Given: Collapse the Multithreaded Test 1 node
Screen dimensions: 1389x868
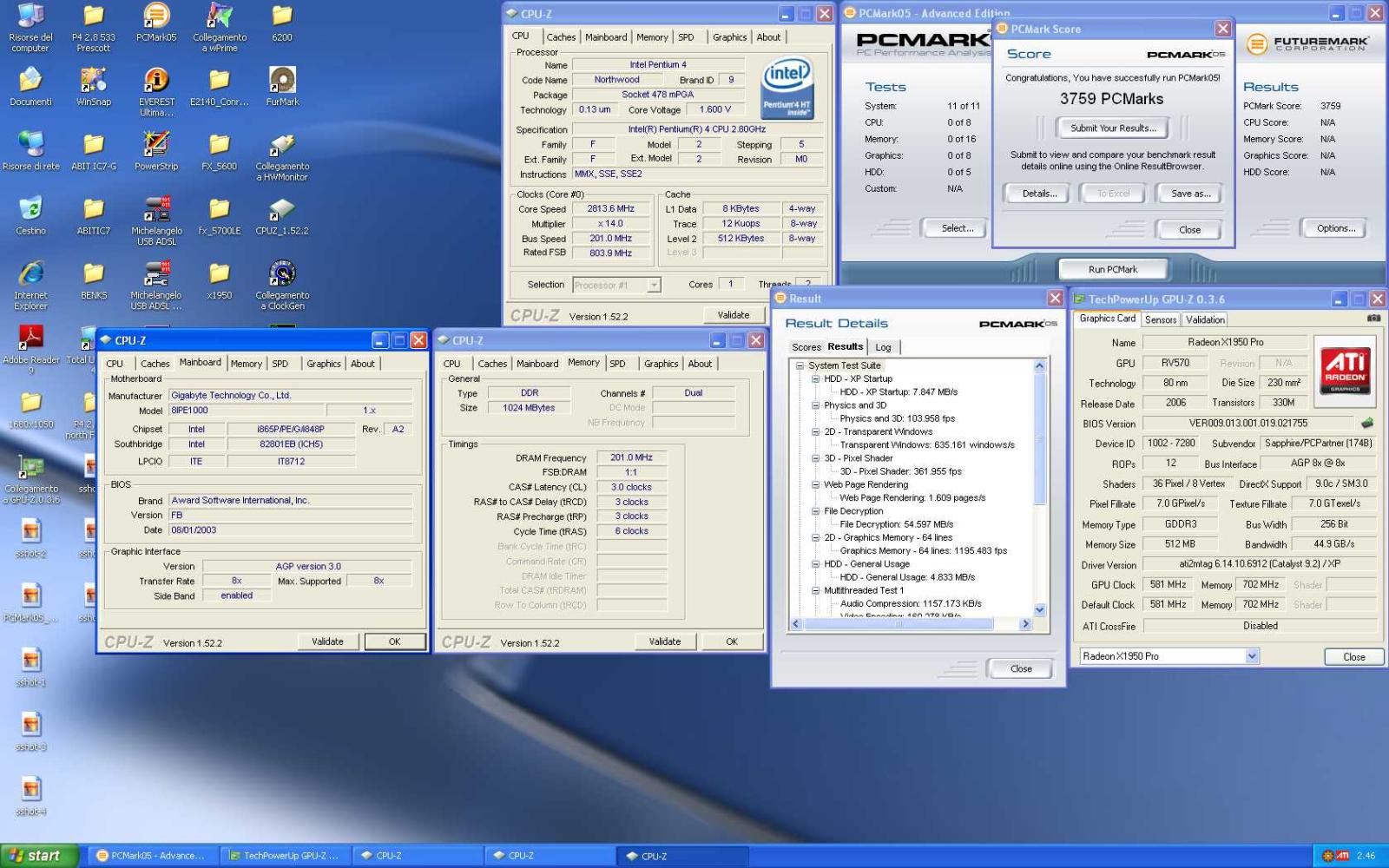Looking at the screenshot, I should 815,590.
